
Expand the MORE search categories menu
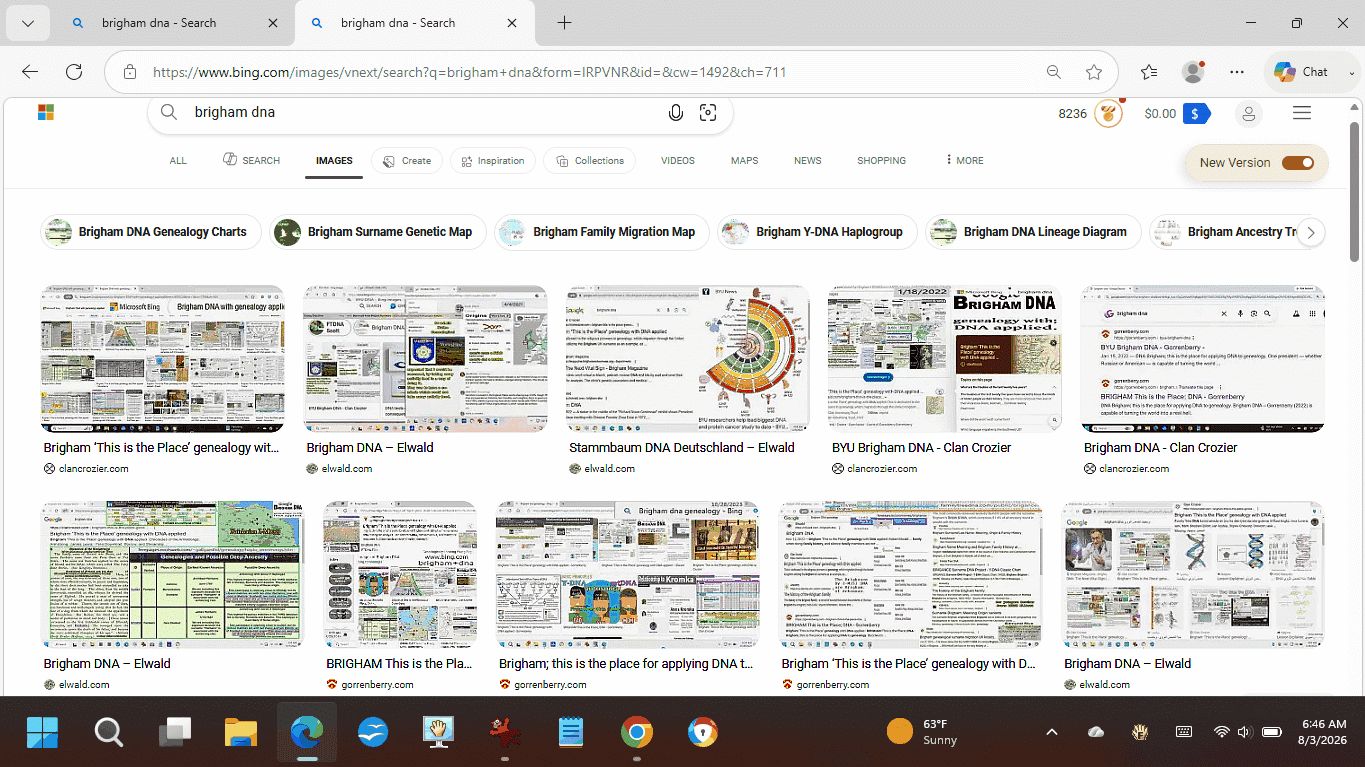[965, 160]
